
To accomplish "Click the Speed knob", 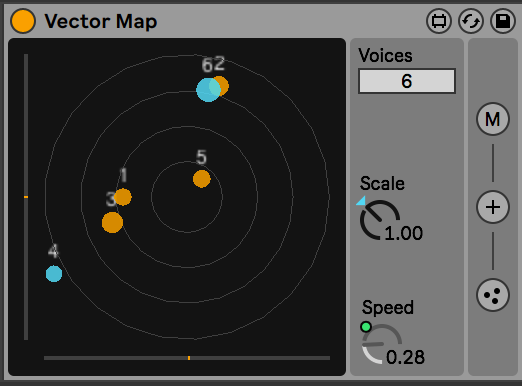I will coord(382,344).
